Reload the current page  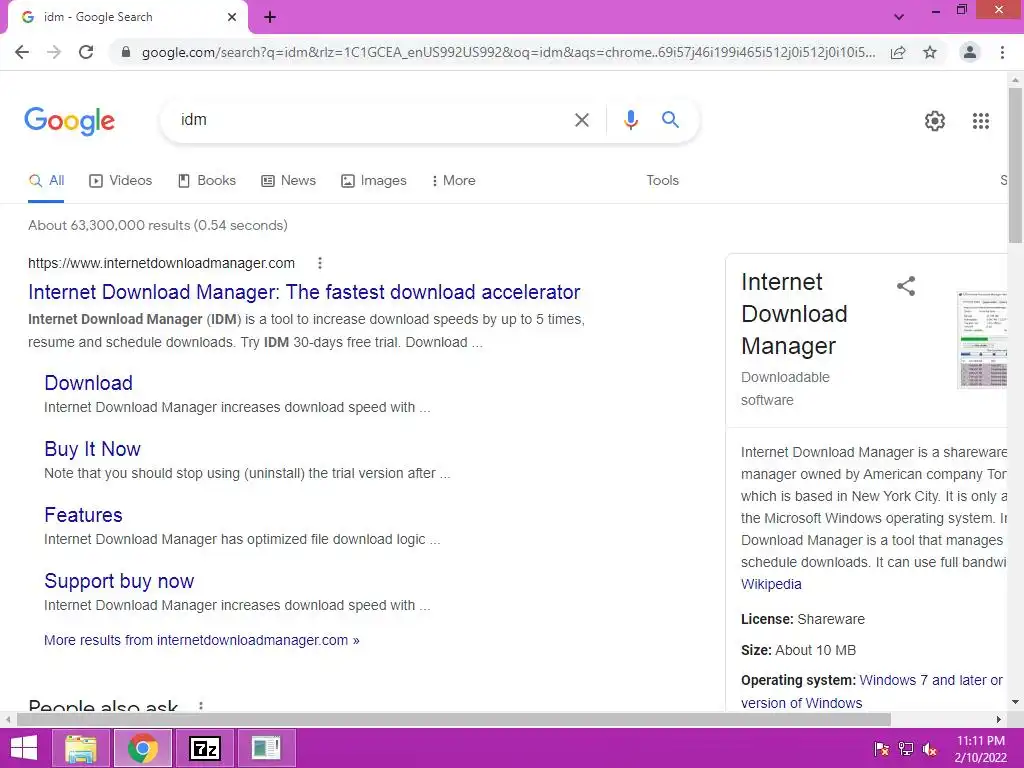[x=86, y=52]
